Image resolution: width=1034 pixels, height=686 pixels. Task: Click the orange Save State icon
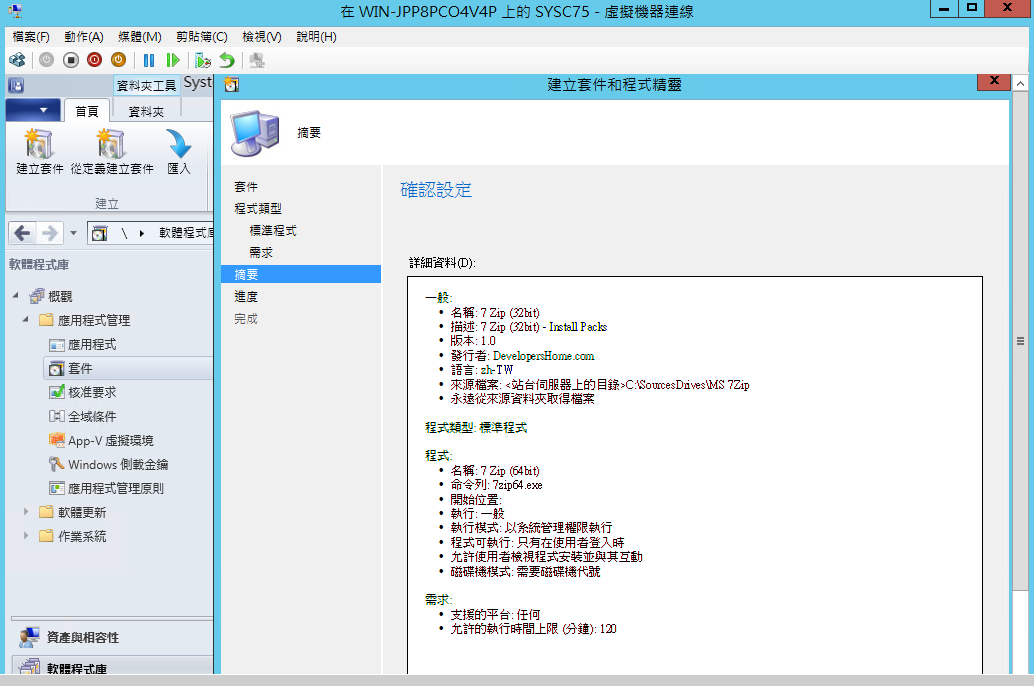(119, 60)
